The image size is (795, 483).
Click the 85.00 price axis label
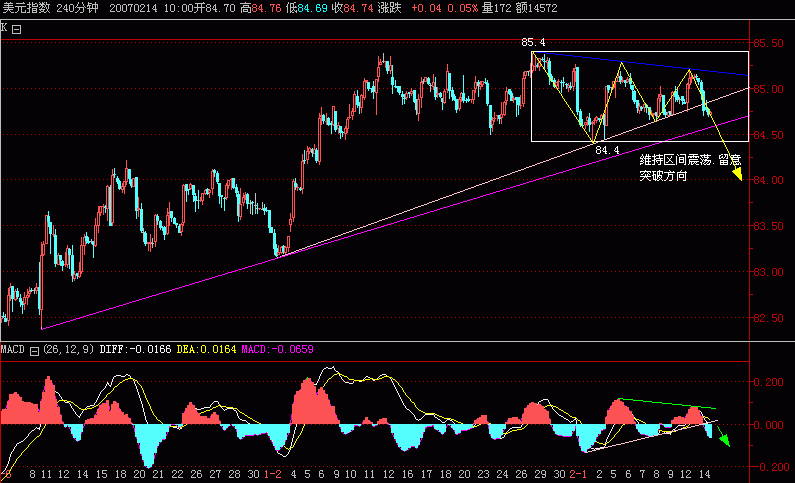click(x=768, y=89)
